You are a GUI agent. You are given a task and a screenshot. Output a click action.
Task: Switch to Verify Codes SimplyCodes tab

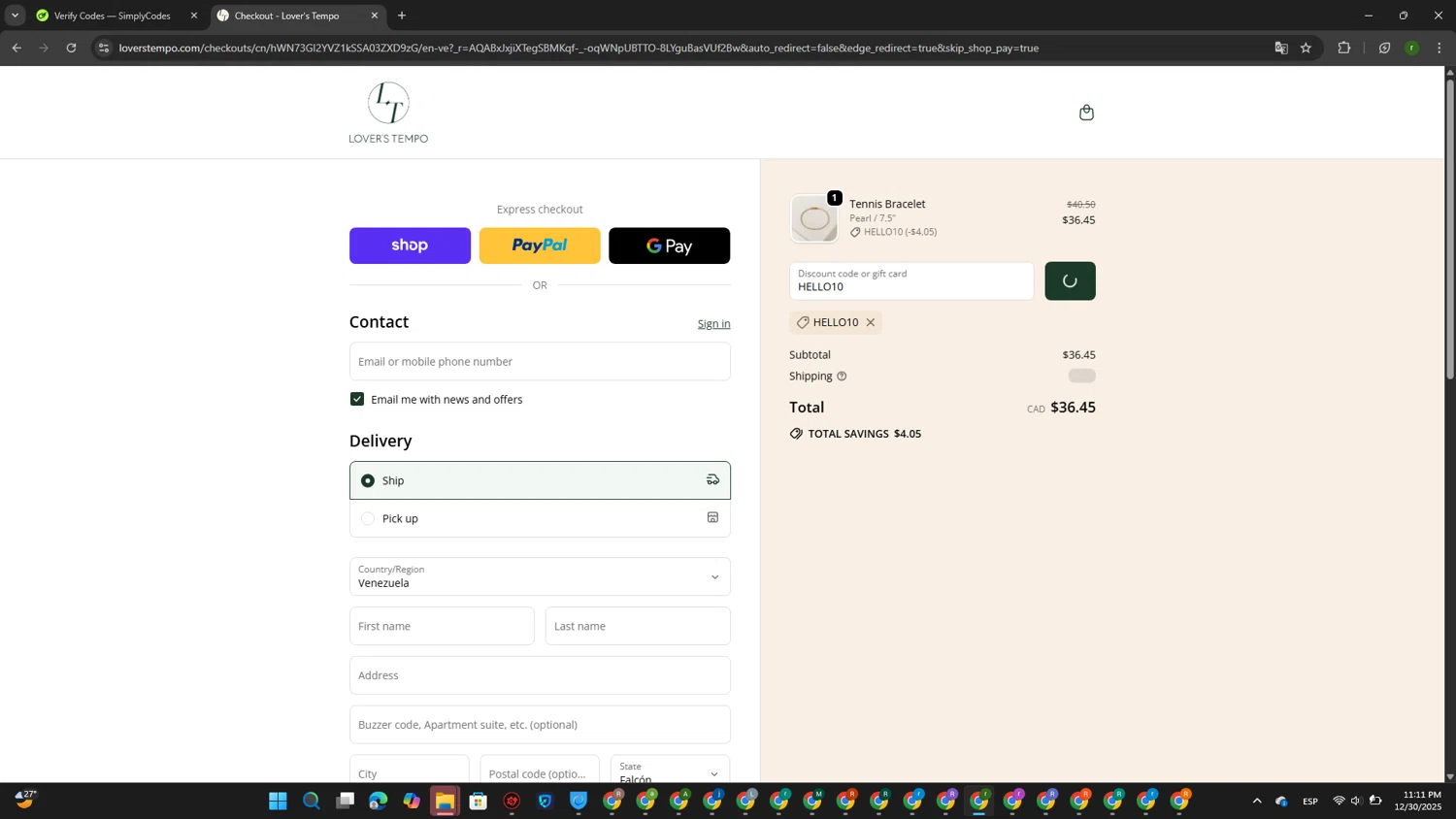coord(112,16)
